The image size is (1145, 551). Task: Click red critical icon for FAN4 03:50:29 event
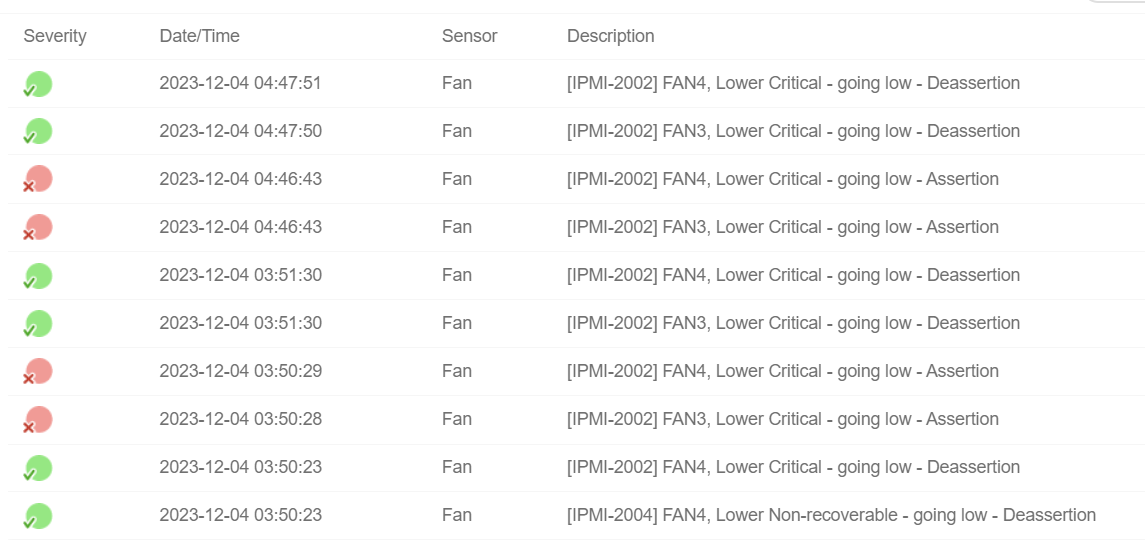pos(37,371)
